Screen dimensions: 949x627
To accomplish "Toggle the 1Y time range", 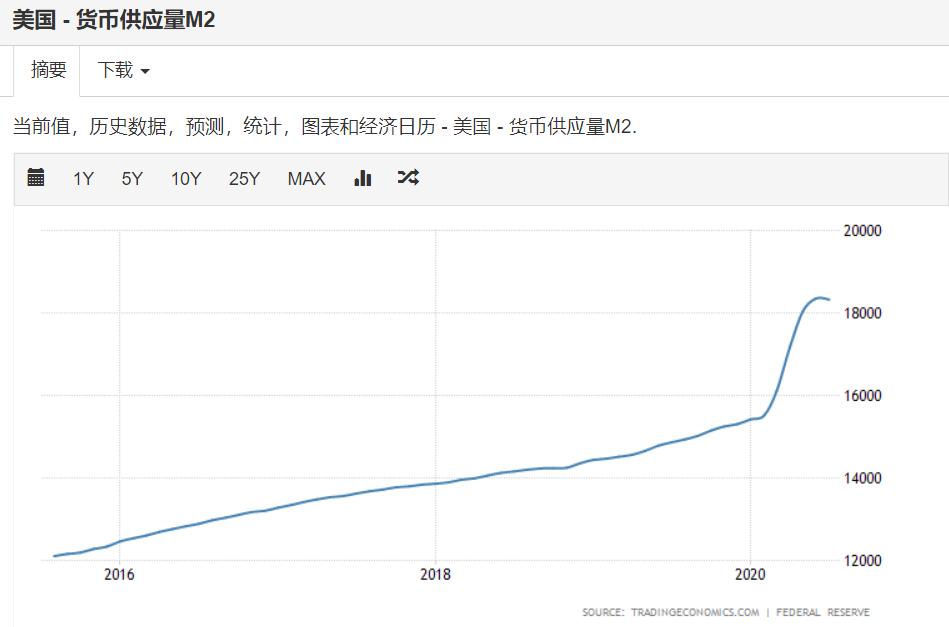I will click(x=82, y=178).
